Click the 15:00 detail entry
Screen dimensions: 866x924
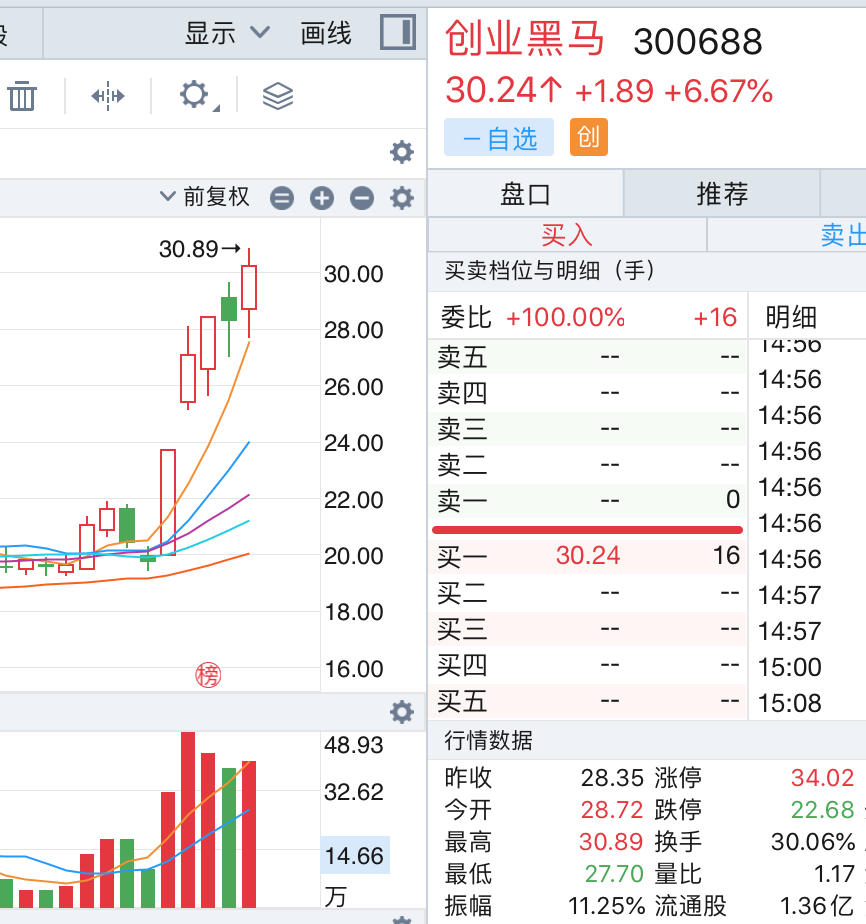coord(789,667)
